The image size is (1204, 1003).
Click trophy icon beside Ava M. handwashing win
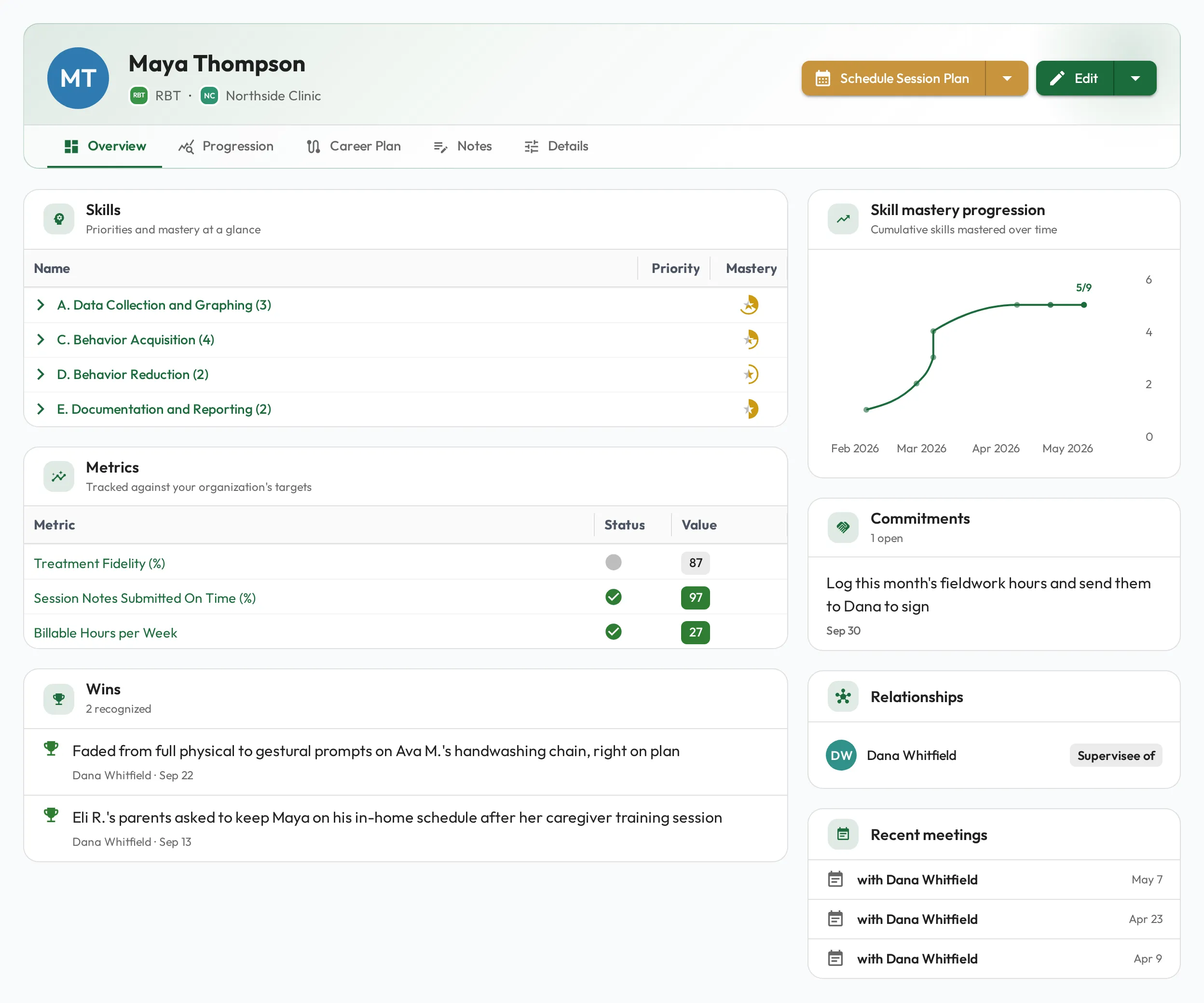pos(51,748)
